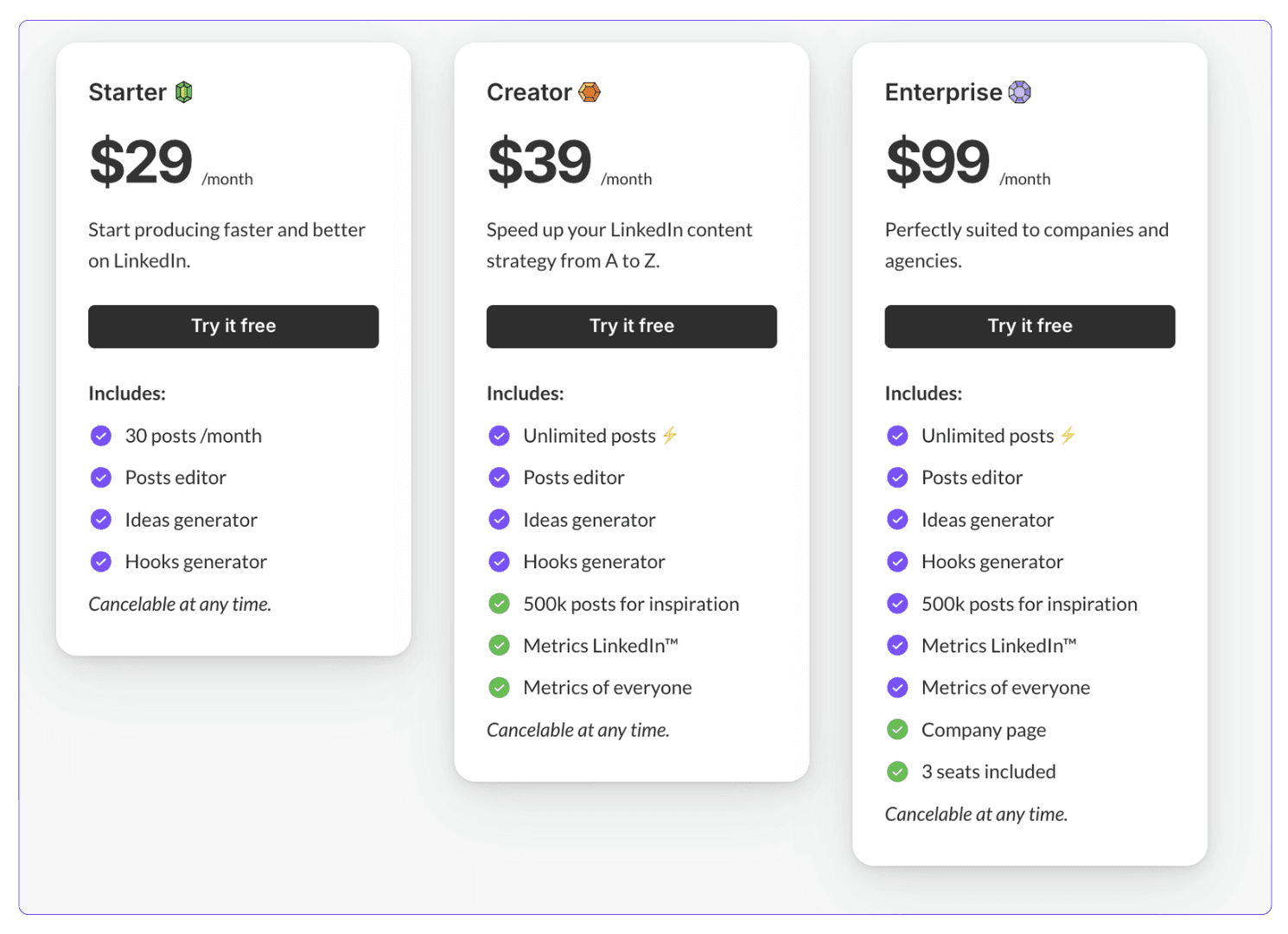Click Starter's checkmark for Hooks generator
The image size is (1288, 934).
[101, 562]
